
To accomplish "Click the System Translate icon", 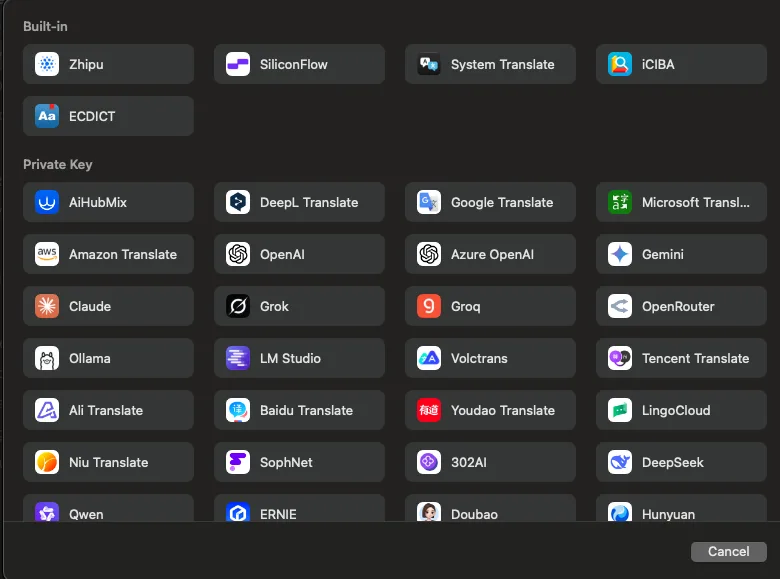I will (429, 64).
